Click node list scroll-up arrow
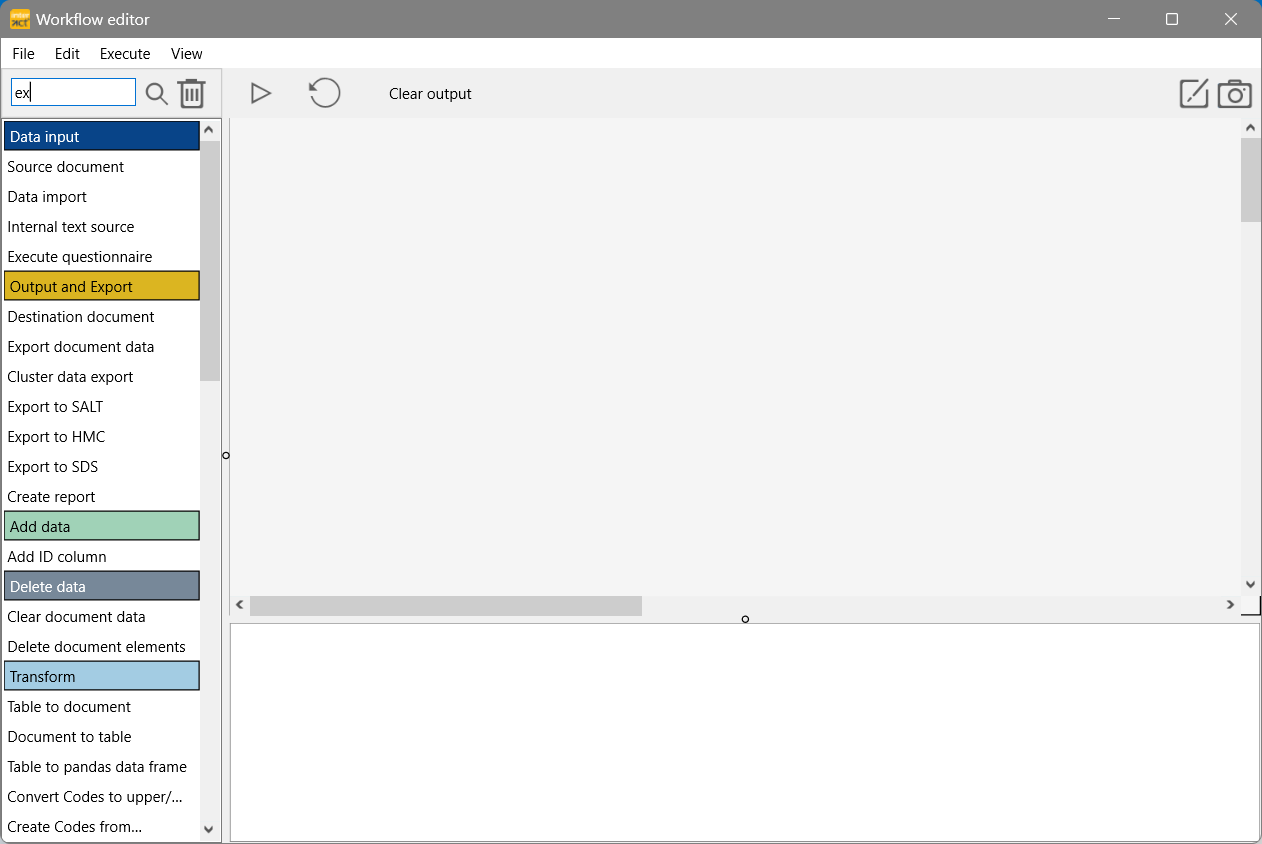 [209, 130]
